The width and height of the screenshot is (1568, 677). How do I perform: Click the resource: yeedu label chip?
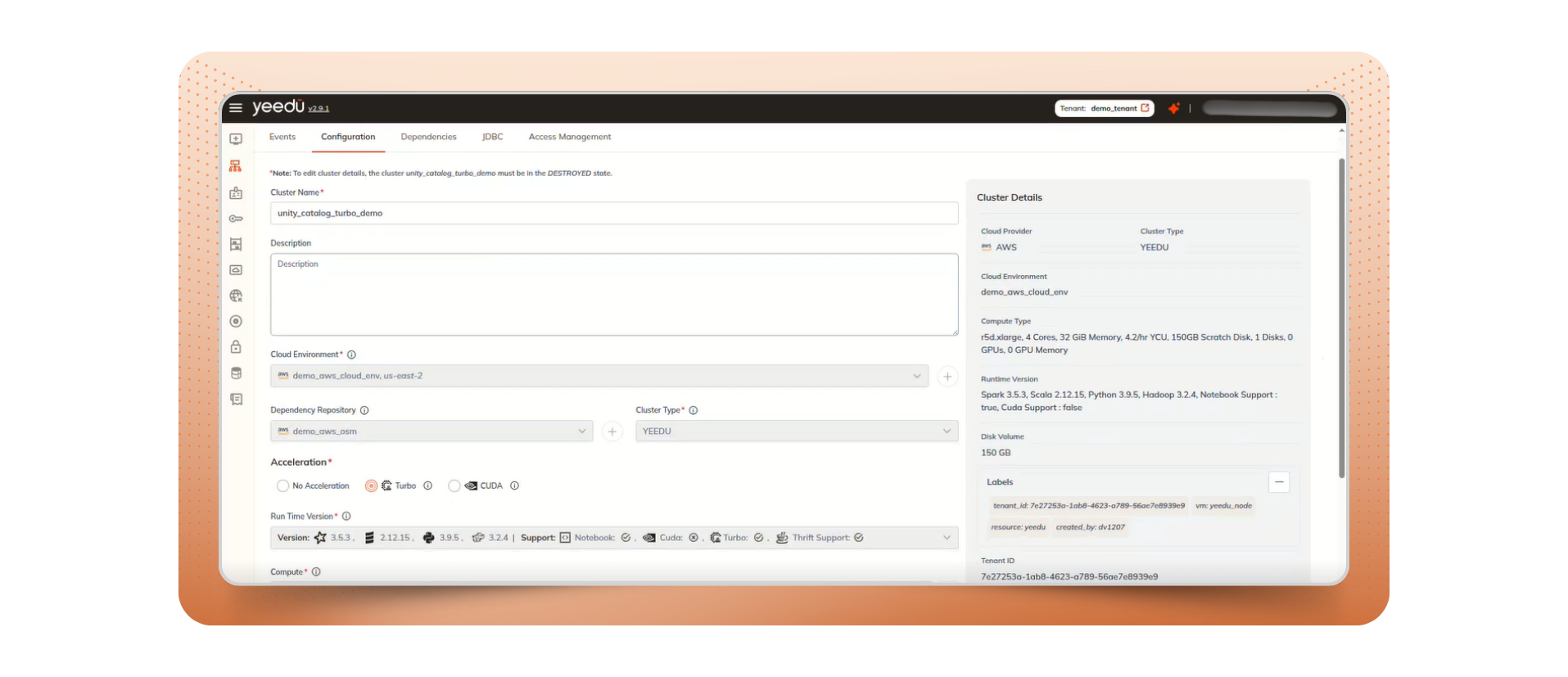[1019, 527]
